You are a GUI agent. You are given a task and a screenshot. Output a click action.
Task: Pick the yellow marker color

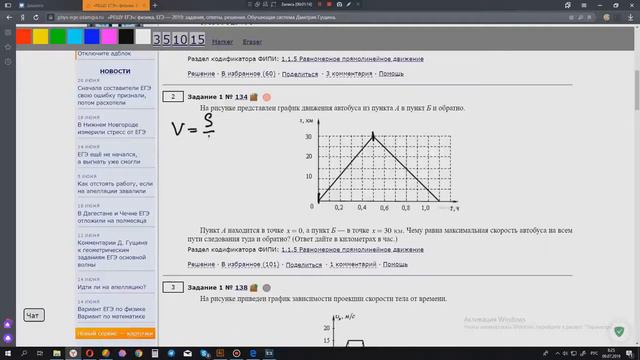[41, 37]
